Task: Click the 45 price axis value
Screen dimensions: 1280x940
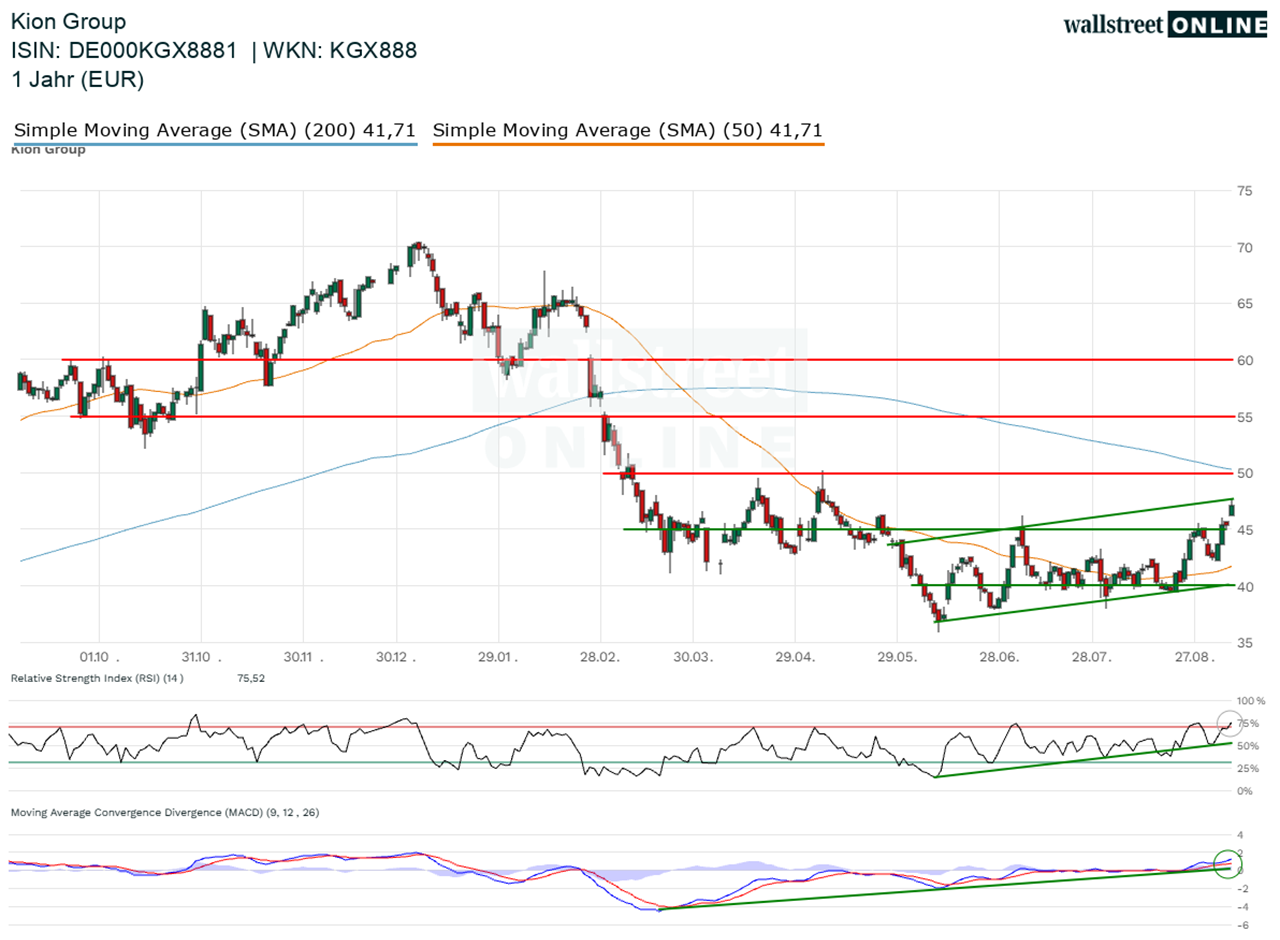Action: 1245,530
